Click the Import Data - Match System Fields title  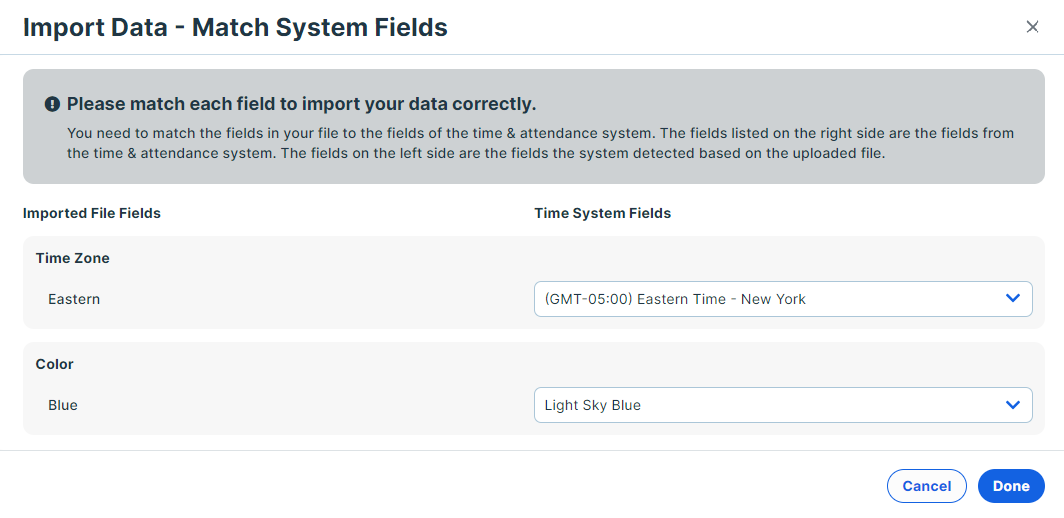pyautogui.click(x=235, y=27)
